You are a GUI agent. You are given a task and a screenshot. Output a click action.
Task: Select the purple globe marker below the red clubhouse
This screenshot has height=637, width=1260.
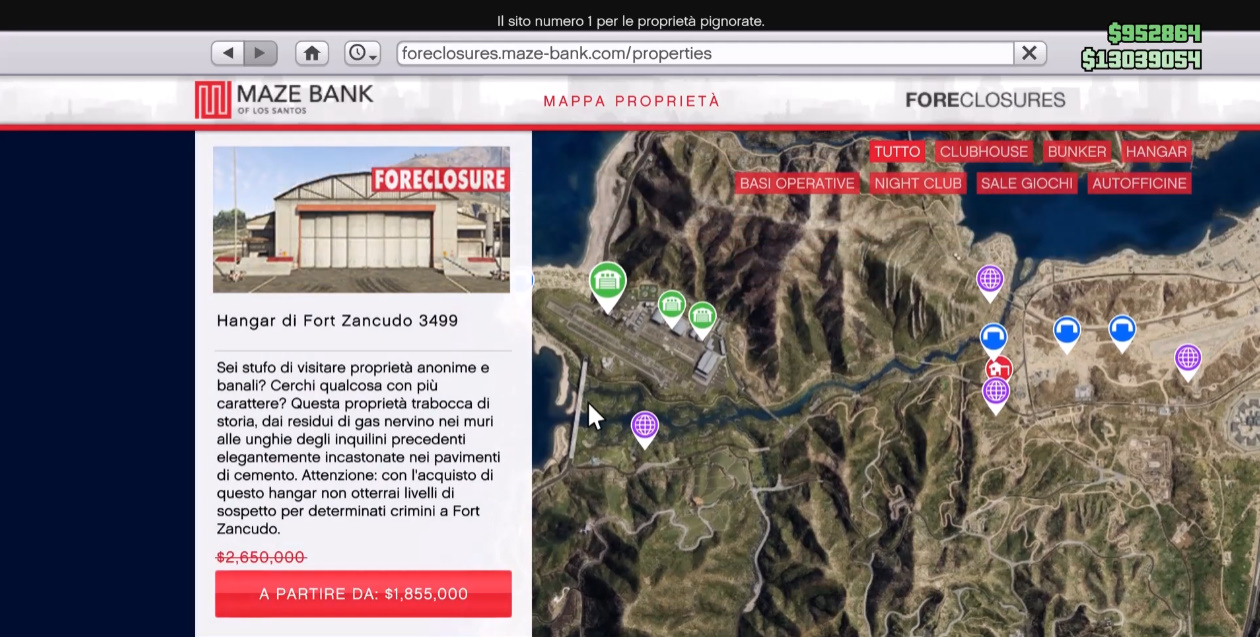pyautogui.click(x=995, y=392)
